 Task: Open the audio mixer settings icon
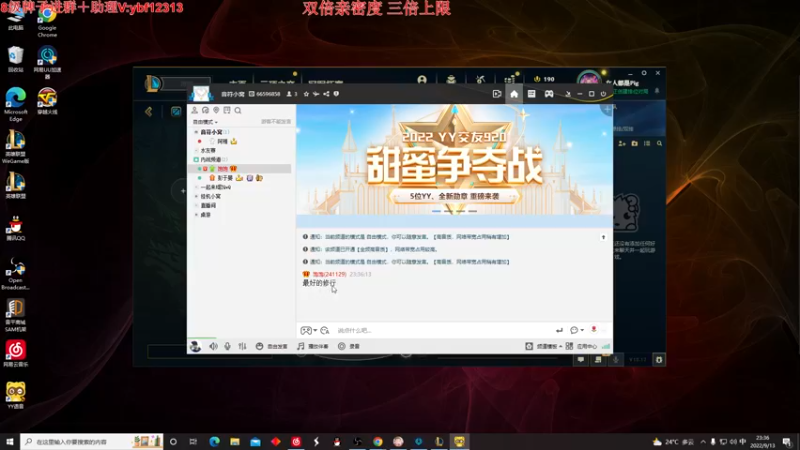pyautogui.click(x=242, y=346)
